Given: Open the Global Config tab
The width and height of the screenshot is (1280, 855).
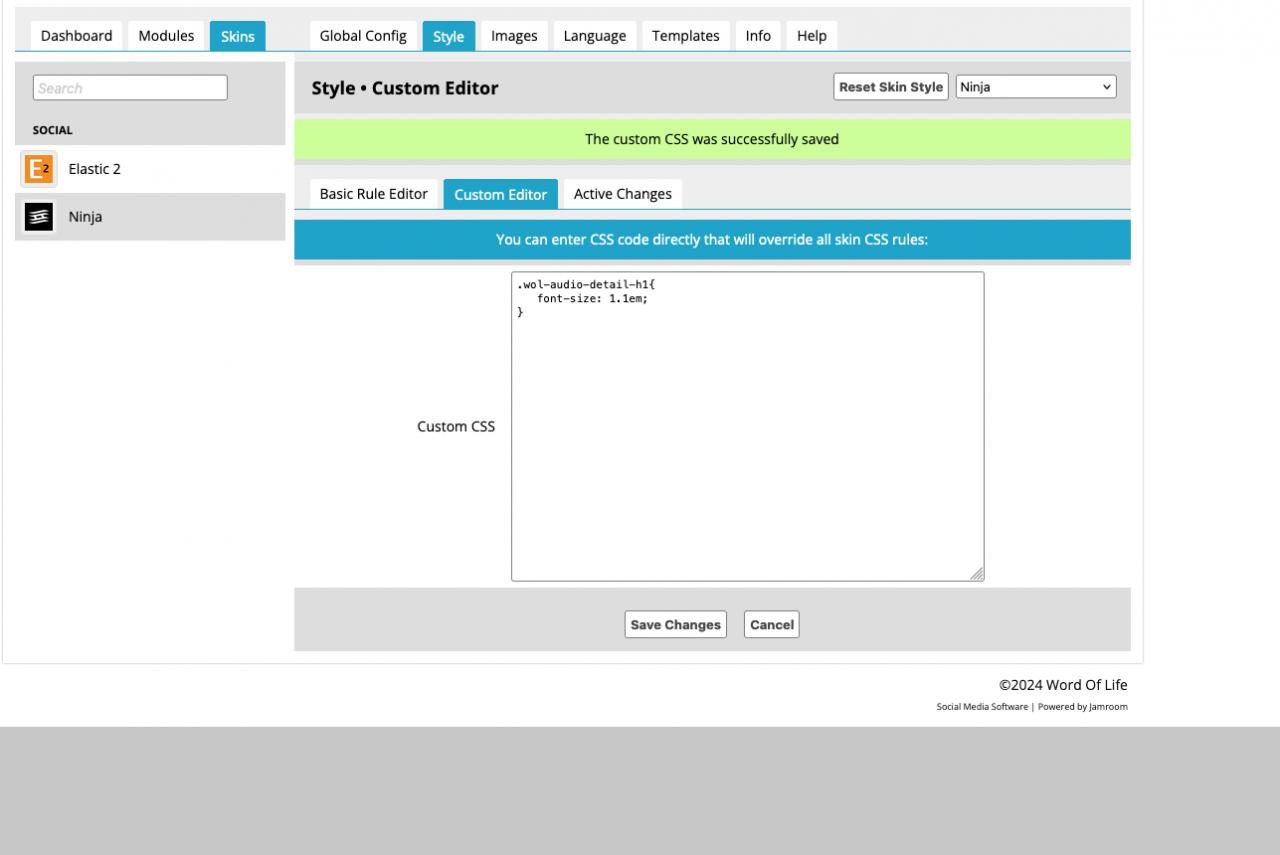Looking at the screenshot, I should (x=363, y=36).
